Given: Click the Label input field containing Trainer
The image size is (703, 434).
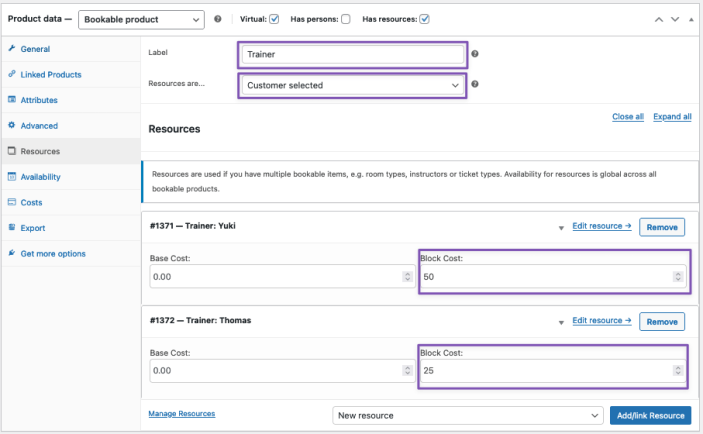Looking at the screenshot, I should [353, 55].
